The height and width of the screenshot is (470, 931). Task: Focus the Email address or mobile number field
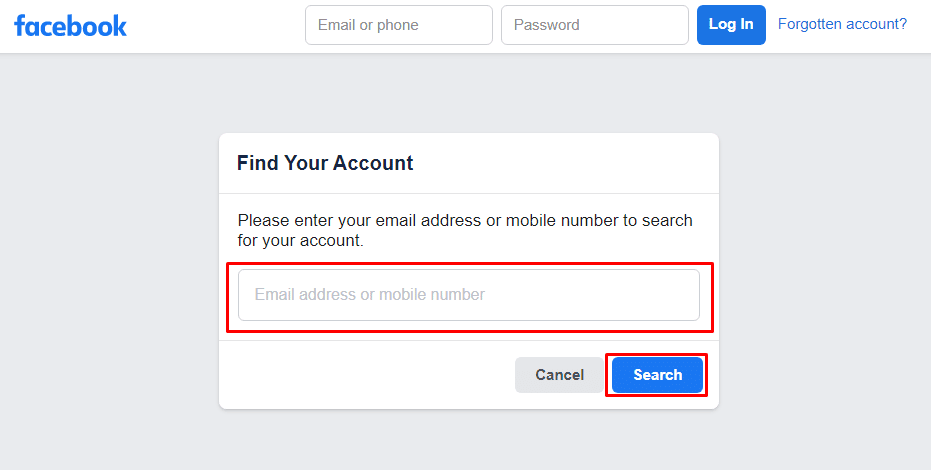pos(468,295)
